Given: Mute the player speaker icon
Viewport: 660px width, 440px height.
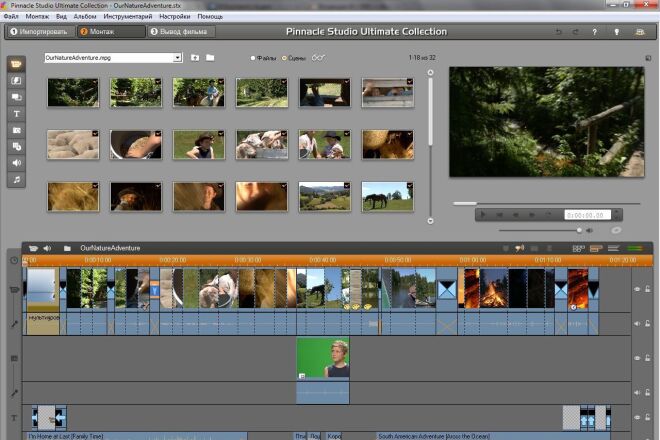Looking at the screenshot, I should (589, 230).
